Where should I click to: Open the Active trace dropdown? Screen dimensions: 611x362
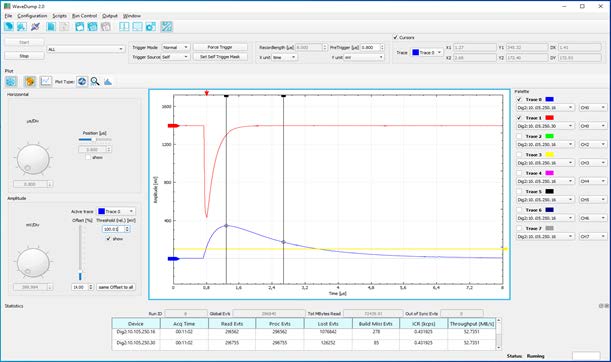point(116,211)
